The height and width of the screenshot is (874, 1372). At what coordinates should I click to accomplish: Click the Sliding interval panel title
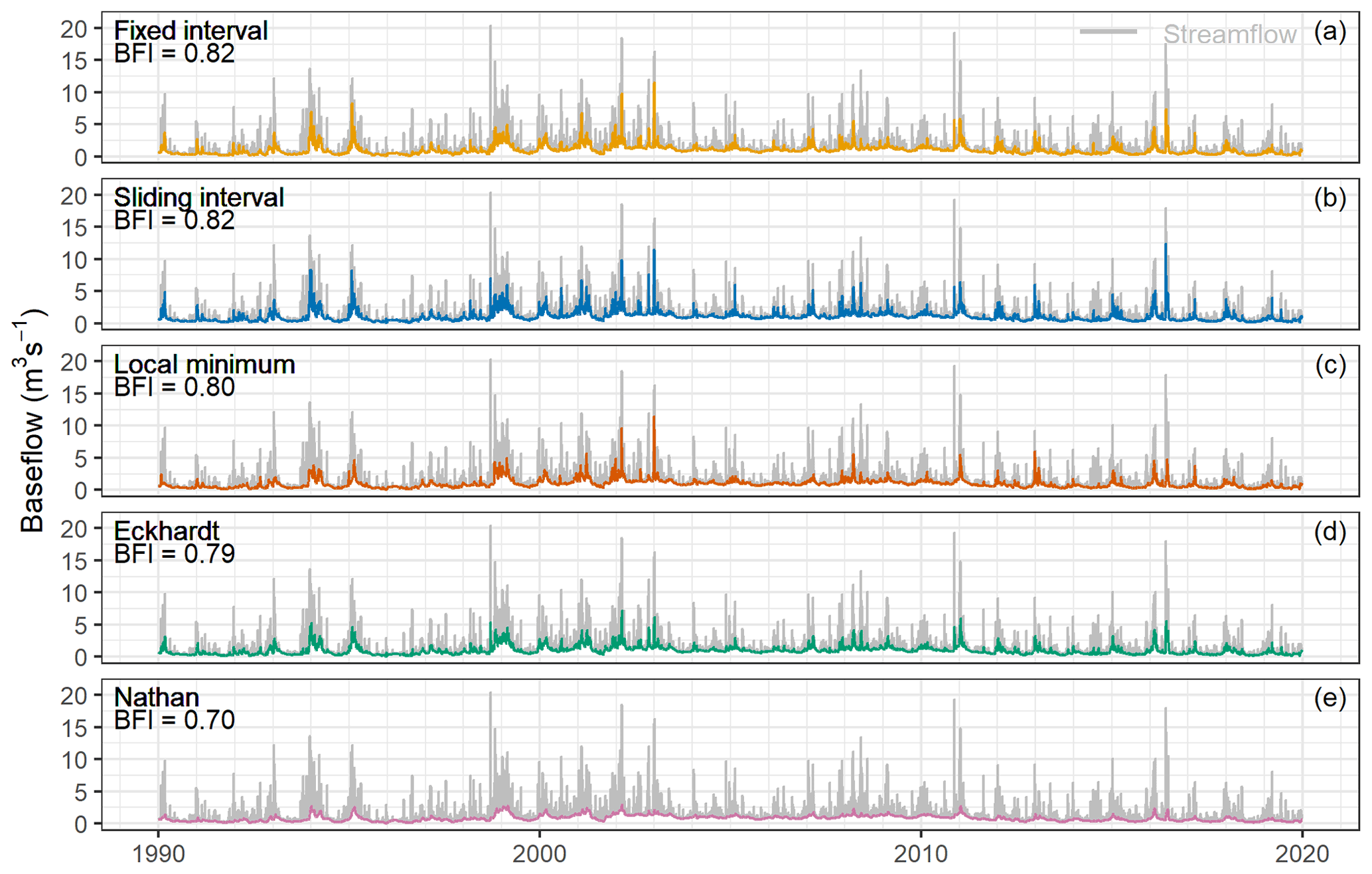pyautogui.click(x=198, y=197)
